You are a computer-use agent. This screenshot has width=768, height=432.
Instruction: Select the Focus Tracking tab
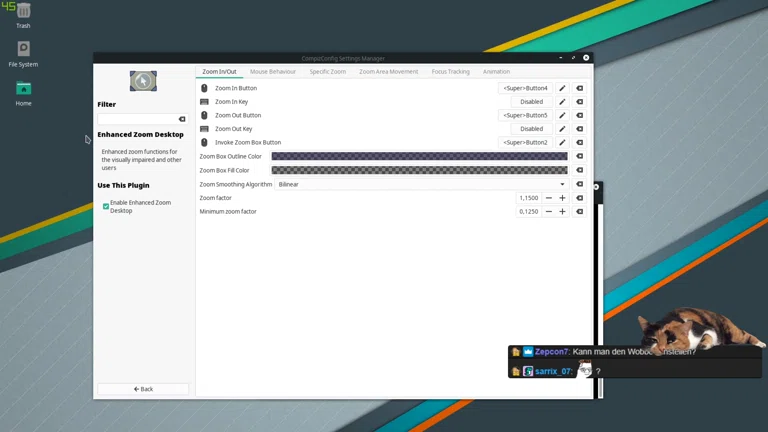[x=451, y=72]
